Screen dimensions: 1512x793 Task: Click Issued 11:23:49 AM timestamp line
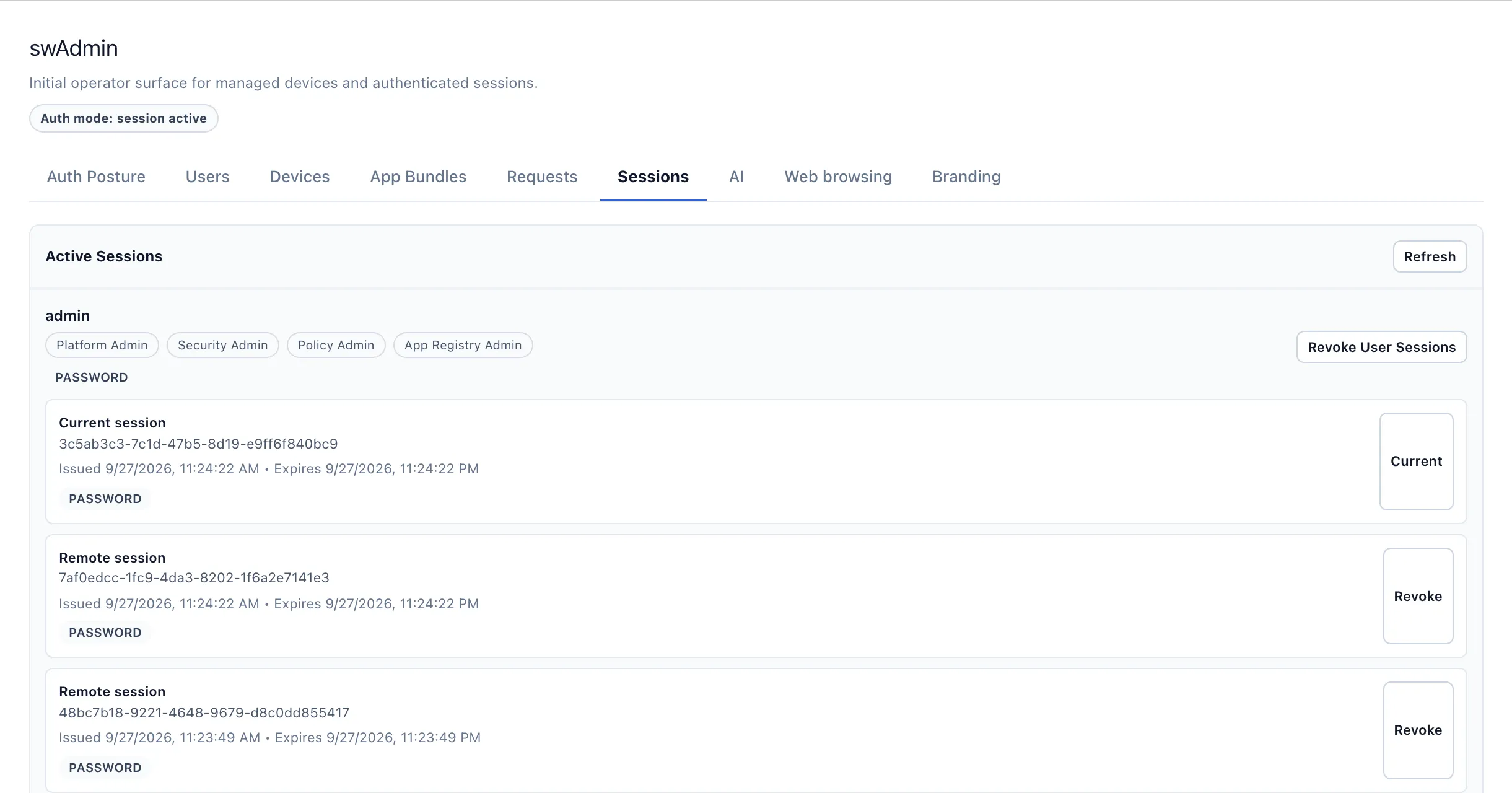(269, 737)
